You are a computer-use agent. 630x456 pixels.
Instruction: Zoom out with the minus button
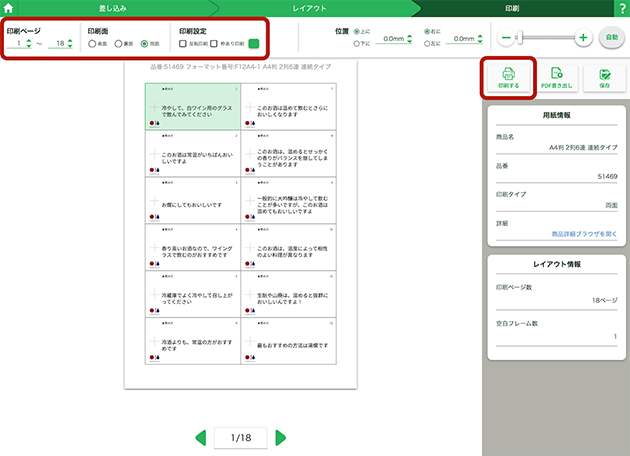tap(507, 38)
